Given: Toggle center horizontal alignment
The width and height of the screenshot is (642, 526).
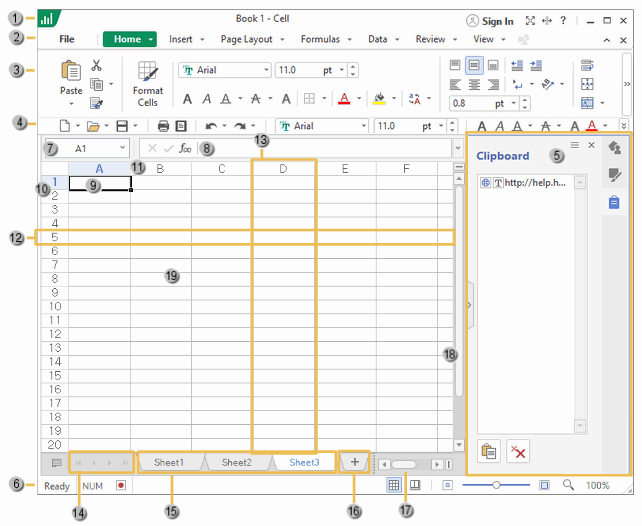Looking at the screenshot, I should pos(474,85).
